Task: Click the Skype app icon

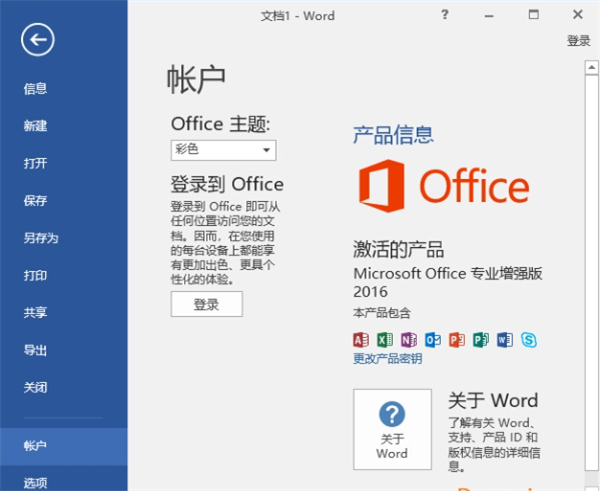Action: tap(528, 340)
